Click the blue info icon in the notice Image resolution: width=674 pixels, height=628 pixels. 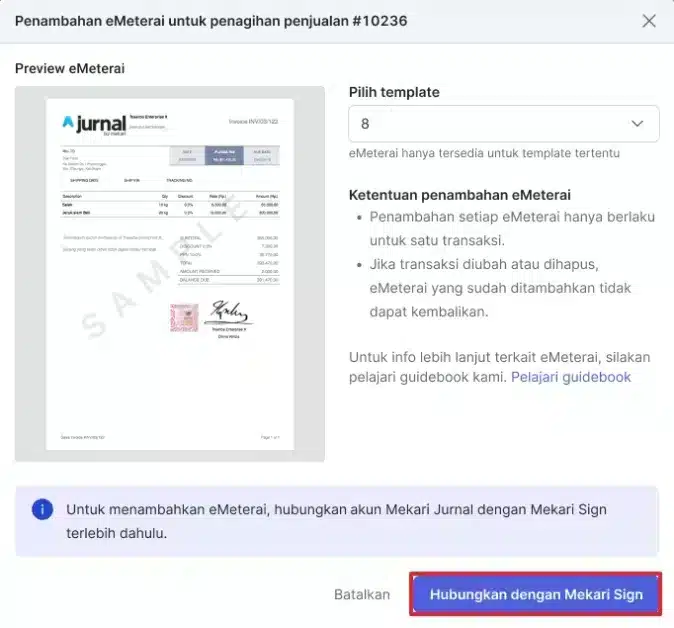(x=42, y=509)
